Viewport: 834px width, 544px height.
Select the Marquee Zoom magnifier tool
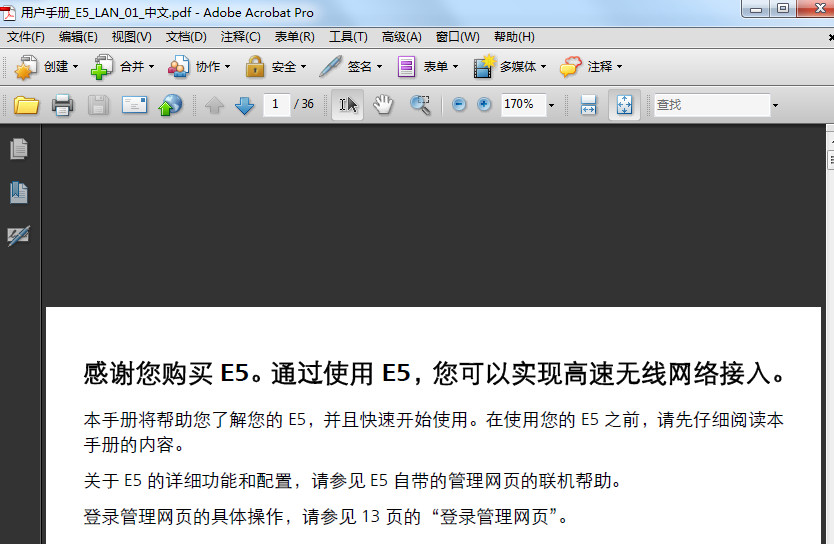pos(420,105)
